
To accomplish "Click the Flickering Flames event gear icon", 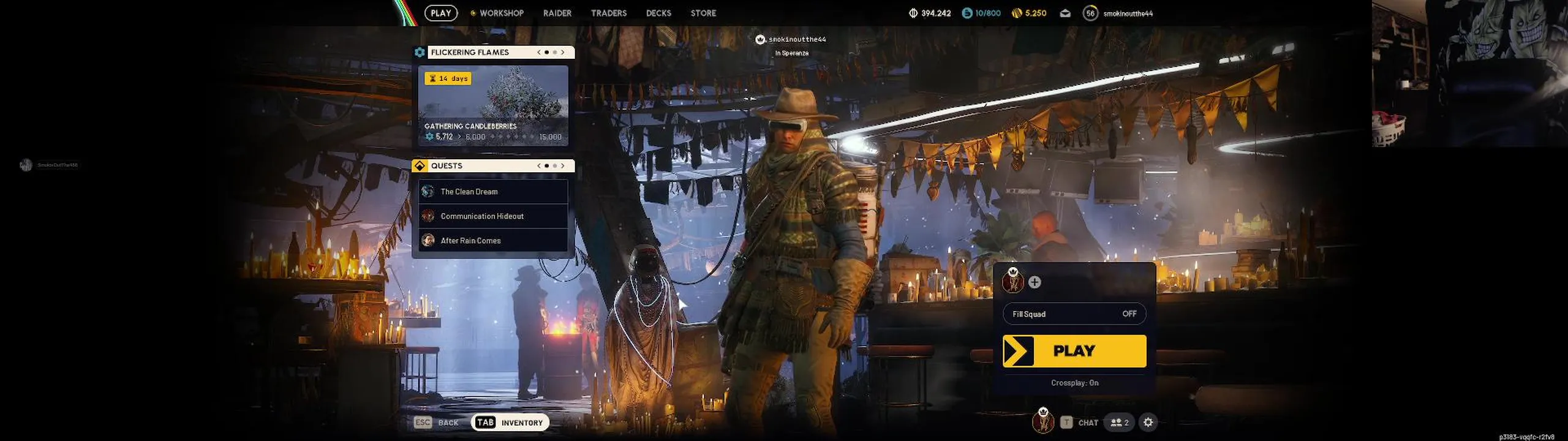I will coord(420,52).
